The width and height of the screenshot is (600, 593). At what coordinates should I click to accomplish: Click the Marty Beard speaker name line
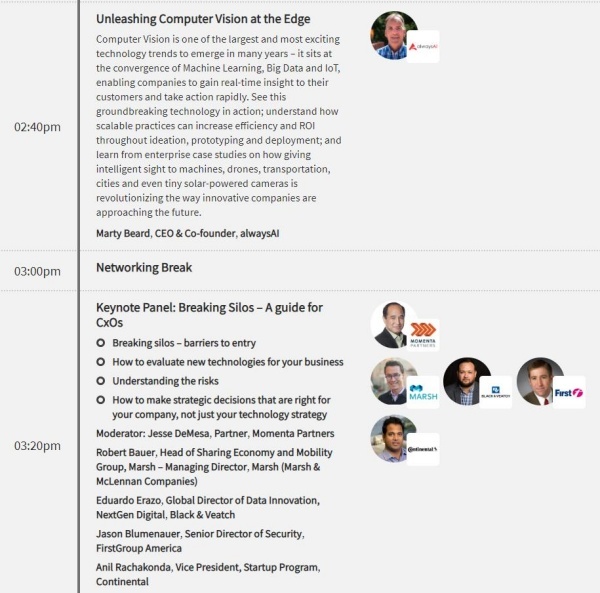point(188,233)
